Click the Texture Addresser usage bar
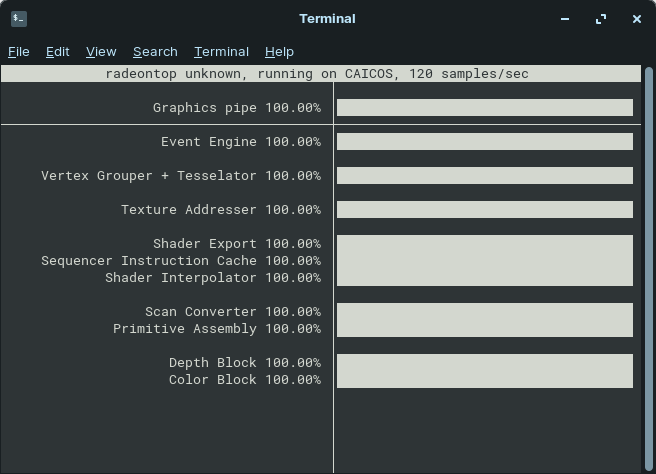The image size is (656, 474). coord(484,210)
